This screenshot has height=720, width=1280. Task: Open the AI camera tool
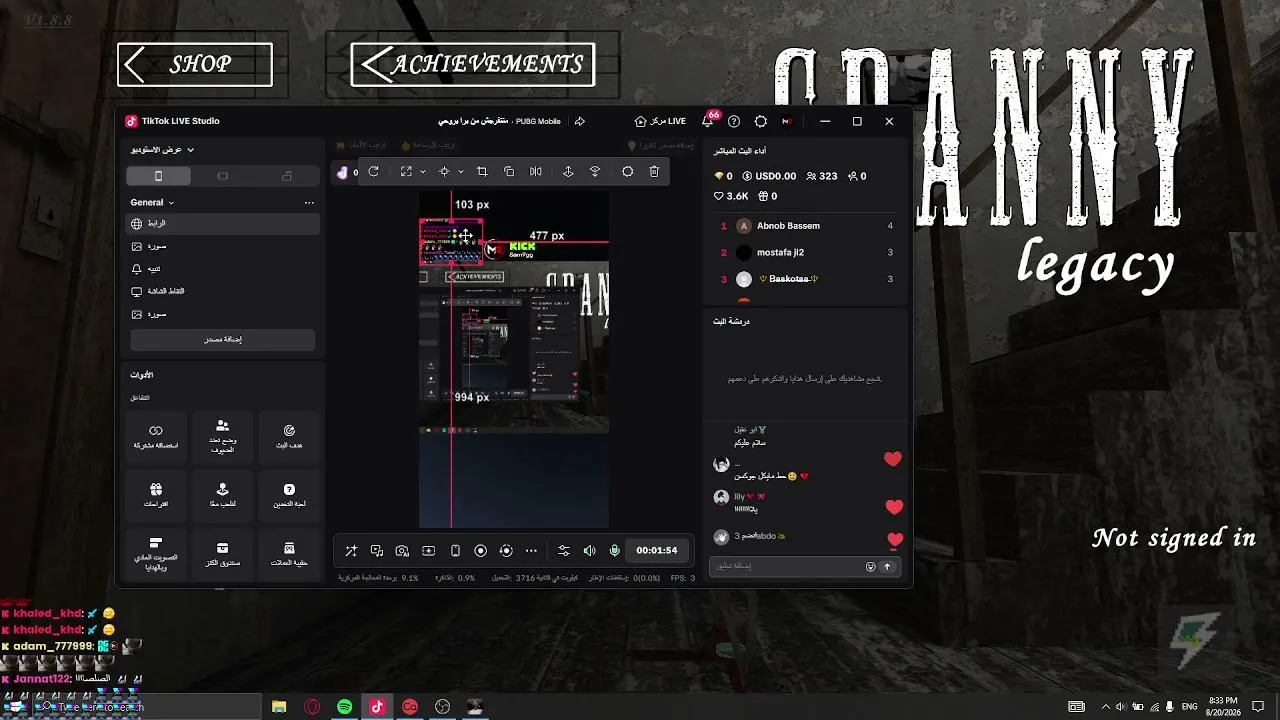[x=402, y=550]
